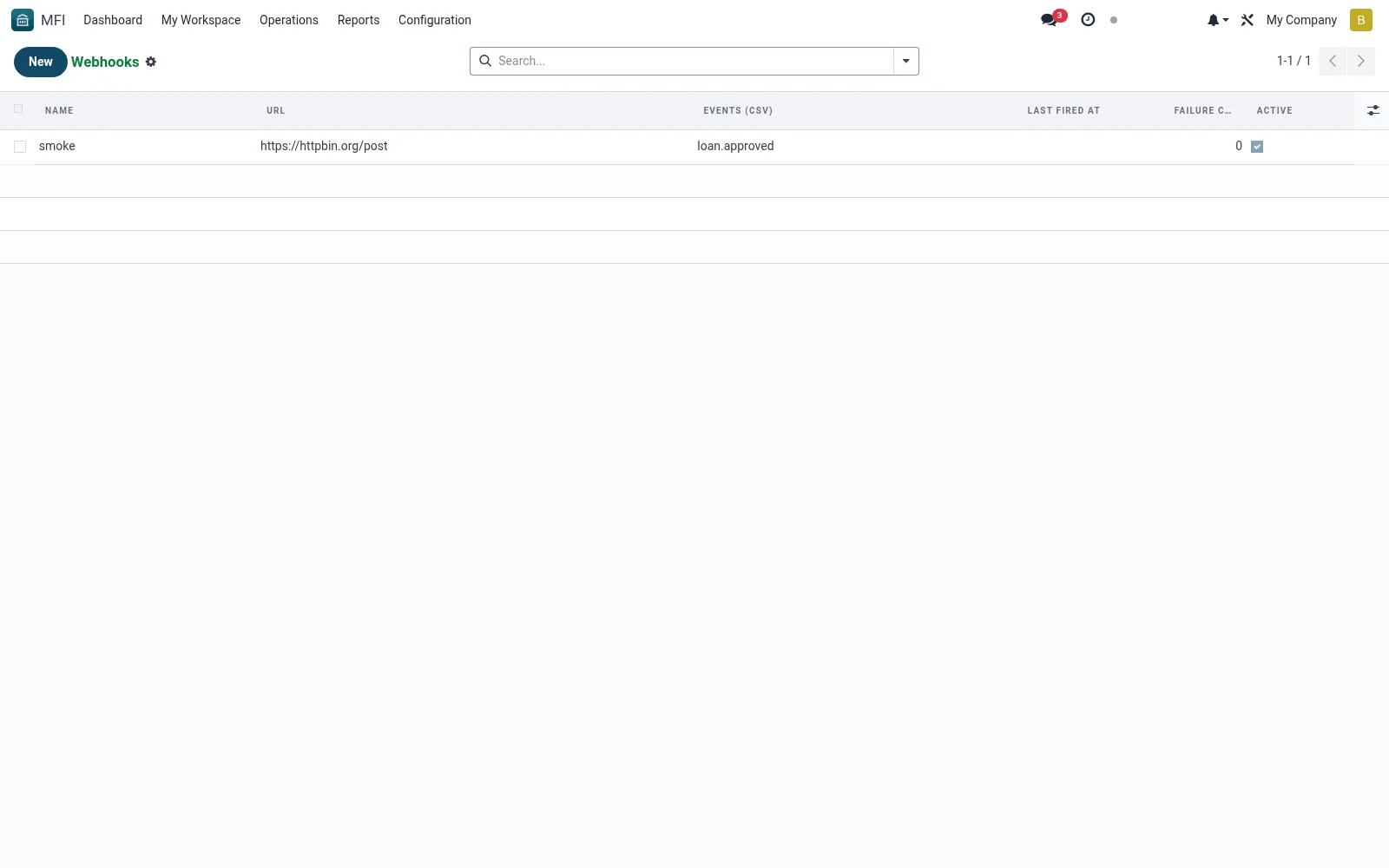Screen dimensions: 1389x868
Task: Click the gray status dot indicator
Action: (x=1114, y=20)
